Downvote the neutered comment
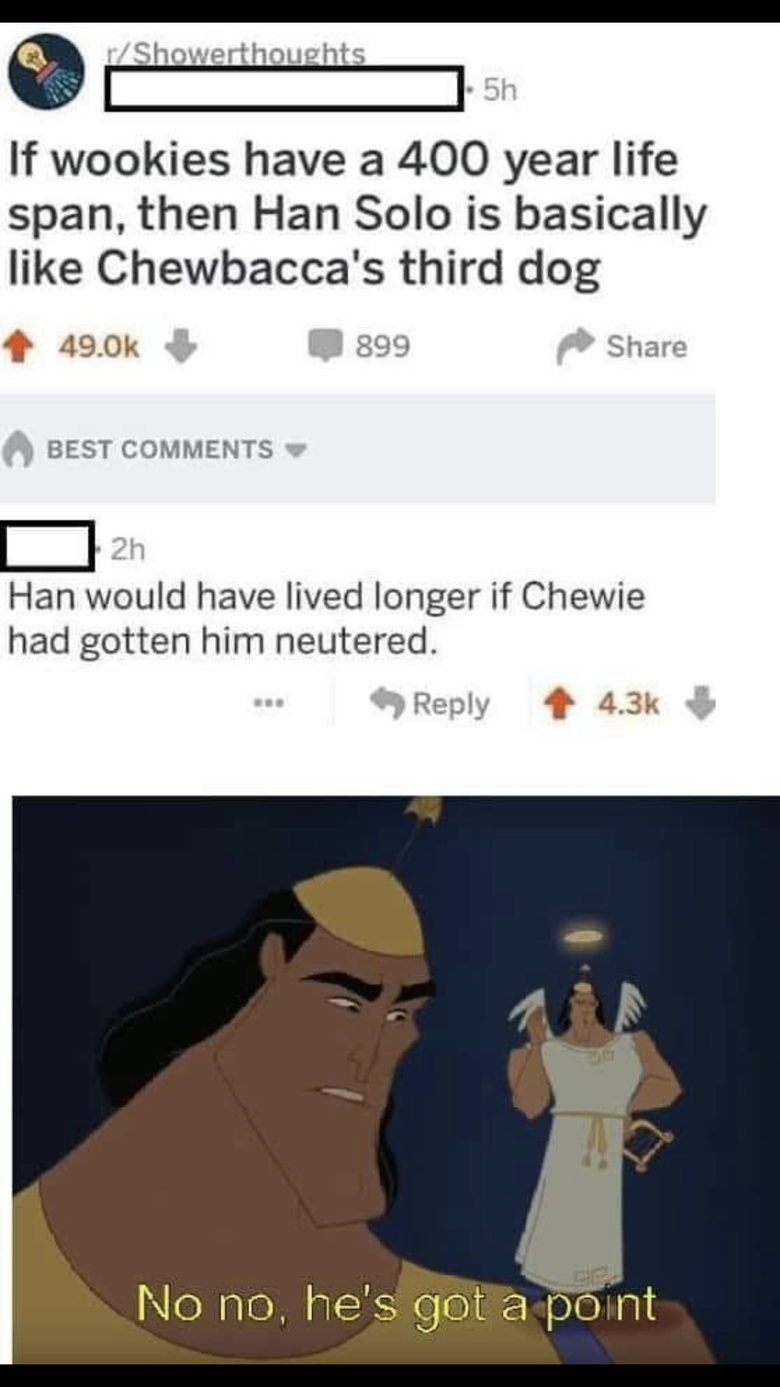 697,704
